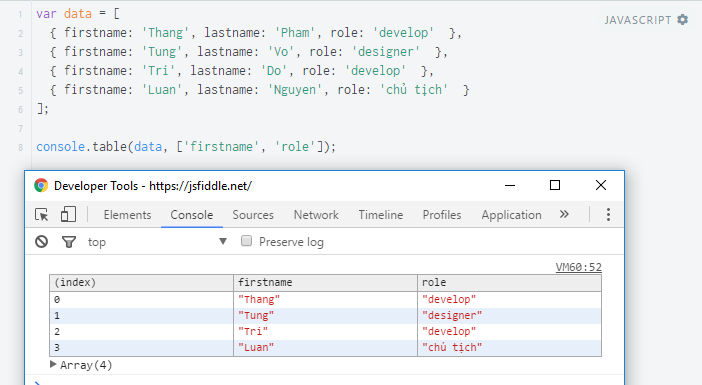The image size is (702, 385).
Task: Open the top execution context dropdown
Action: point(157,242)
